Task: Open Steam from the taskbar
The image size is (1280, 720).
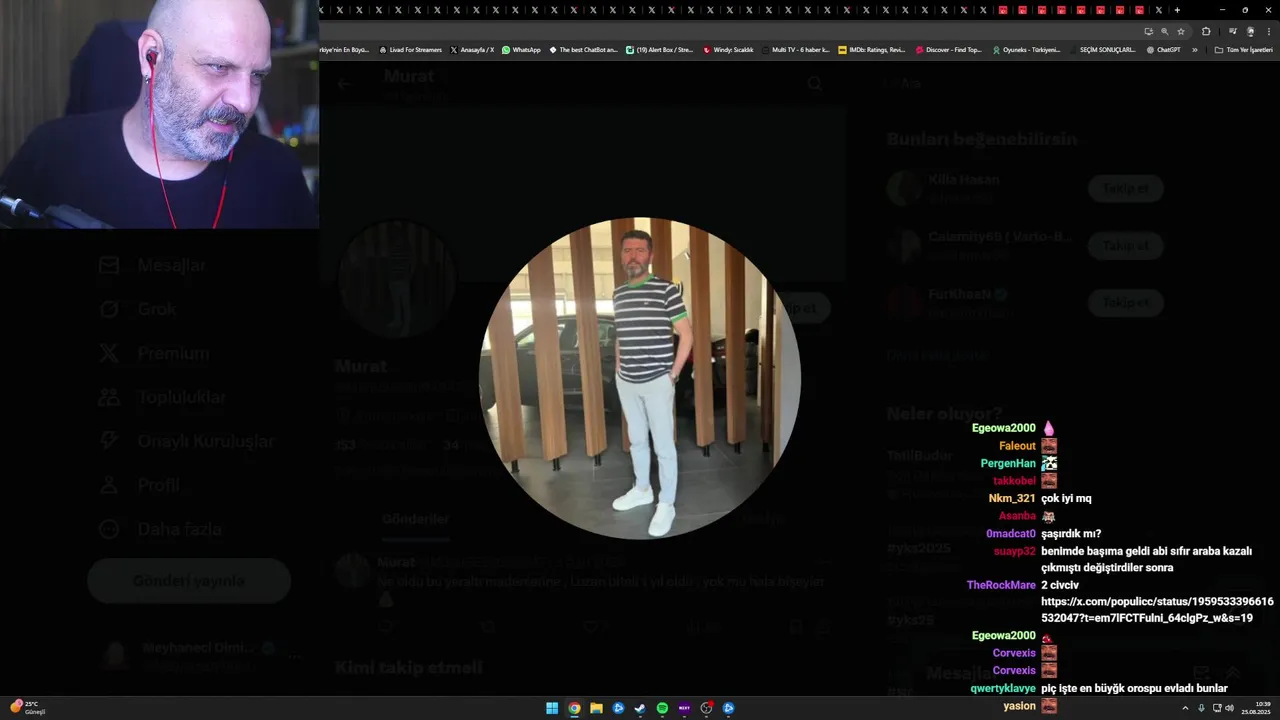Action: pos(640,708)
